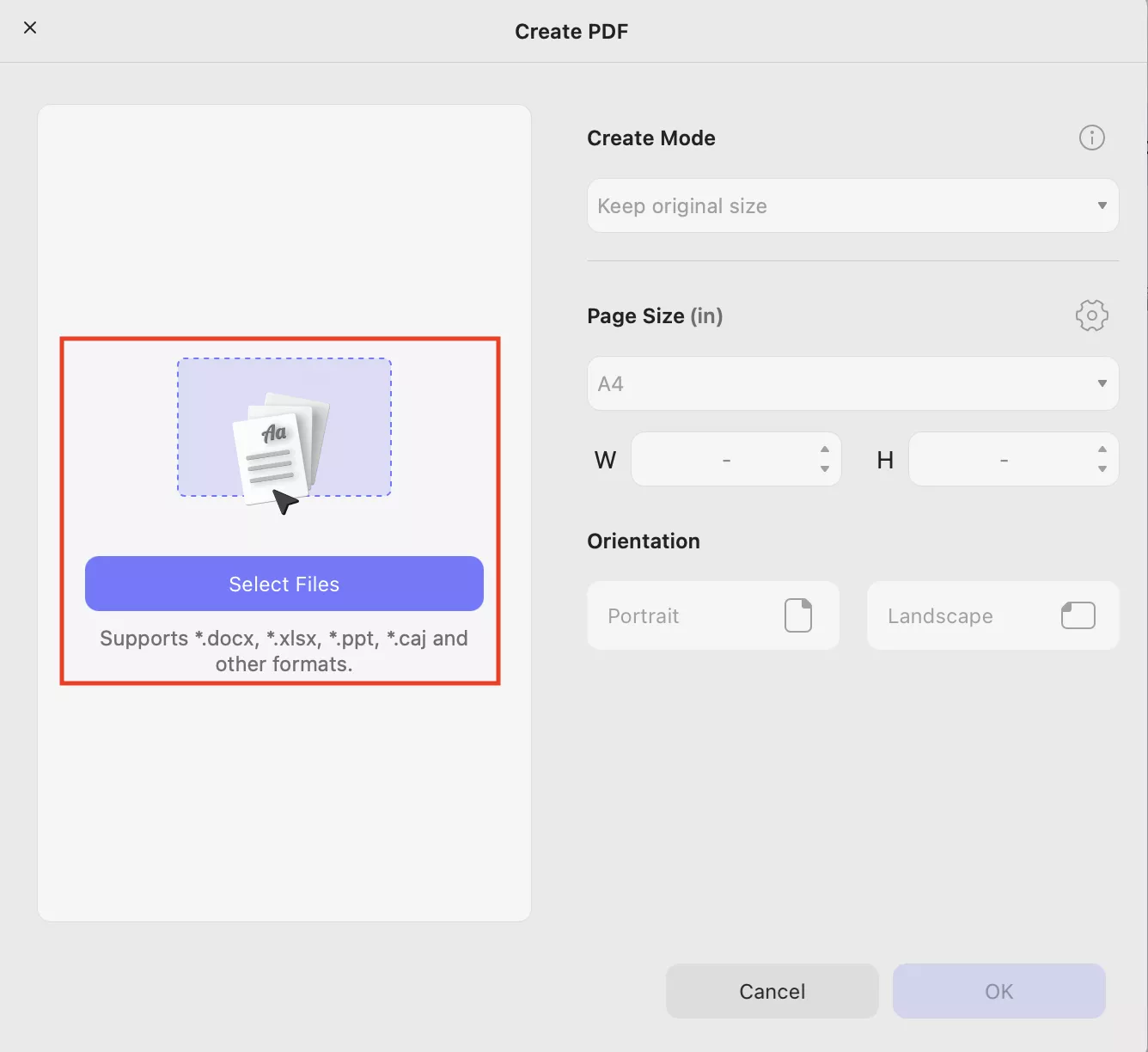Click the A4 dropdown chevron arrow

(x=1102, y=383)
